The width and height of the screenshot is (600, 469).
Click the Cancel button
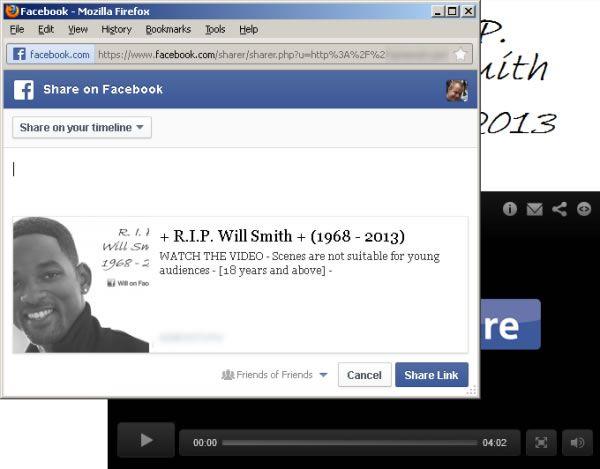click(x=364, y=375)
